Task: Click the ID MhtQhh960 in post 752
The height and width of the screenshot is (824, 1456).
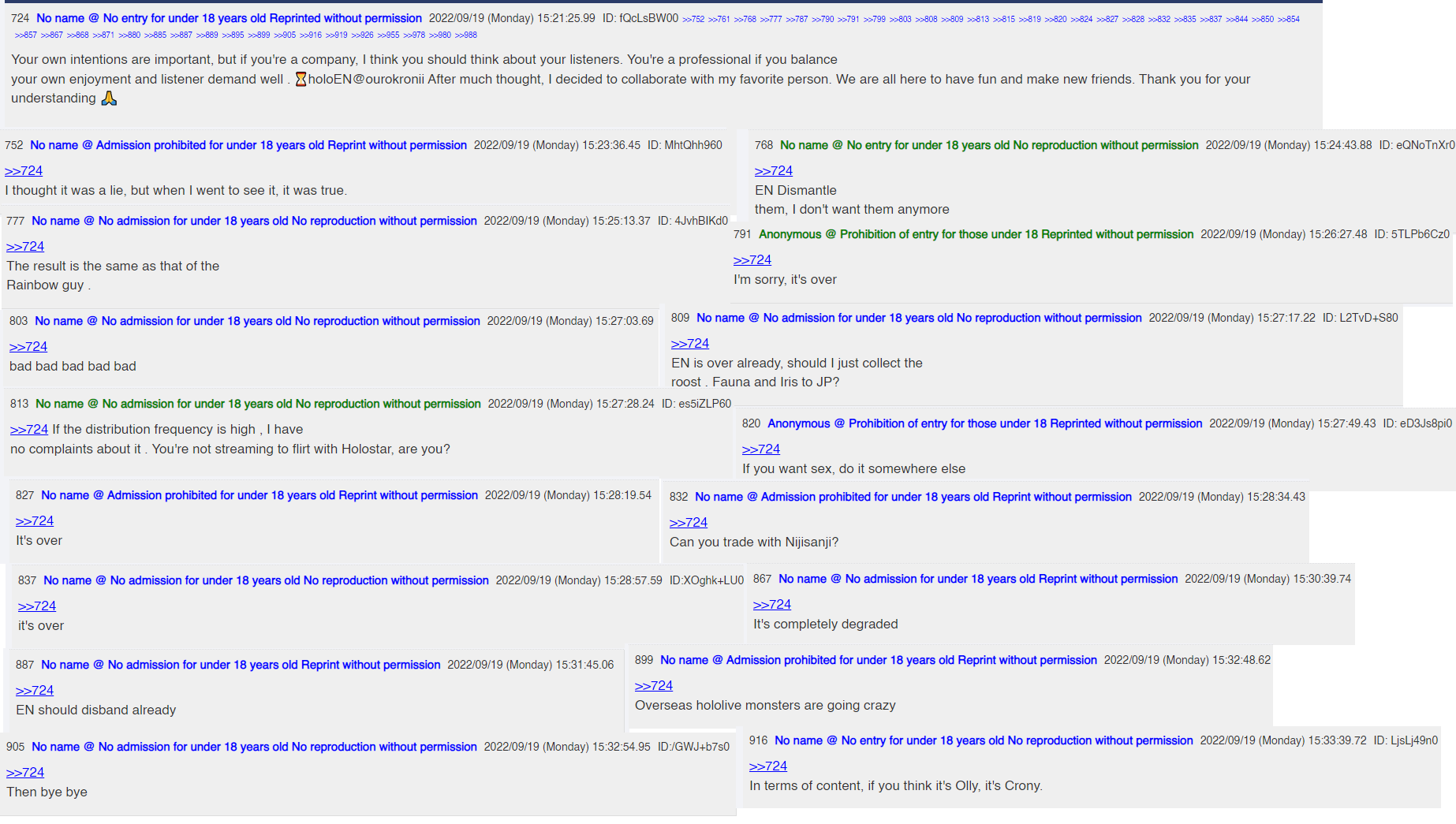Action: pyautogui.click(x=685, y=145)
